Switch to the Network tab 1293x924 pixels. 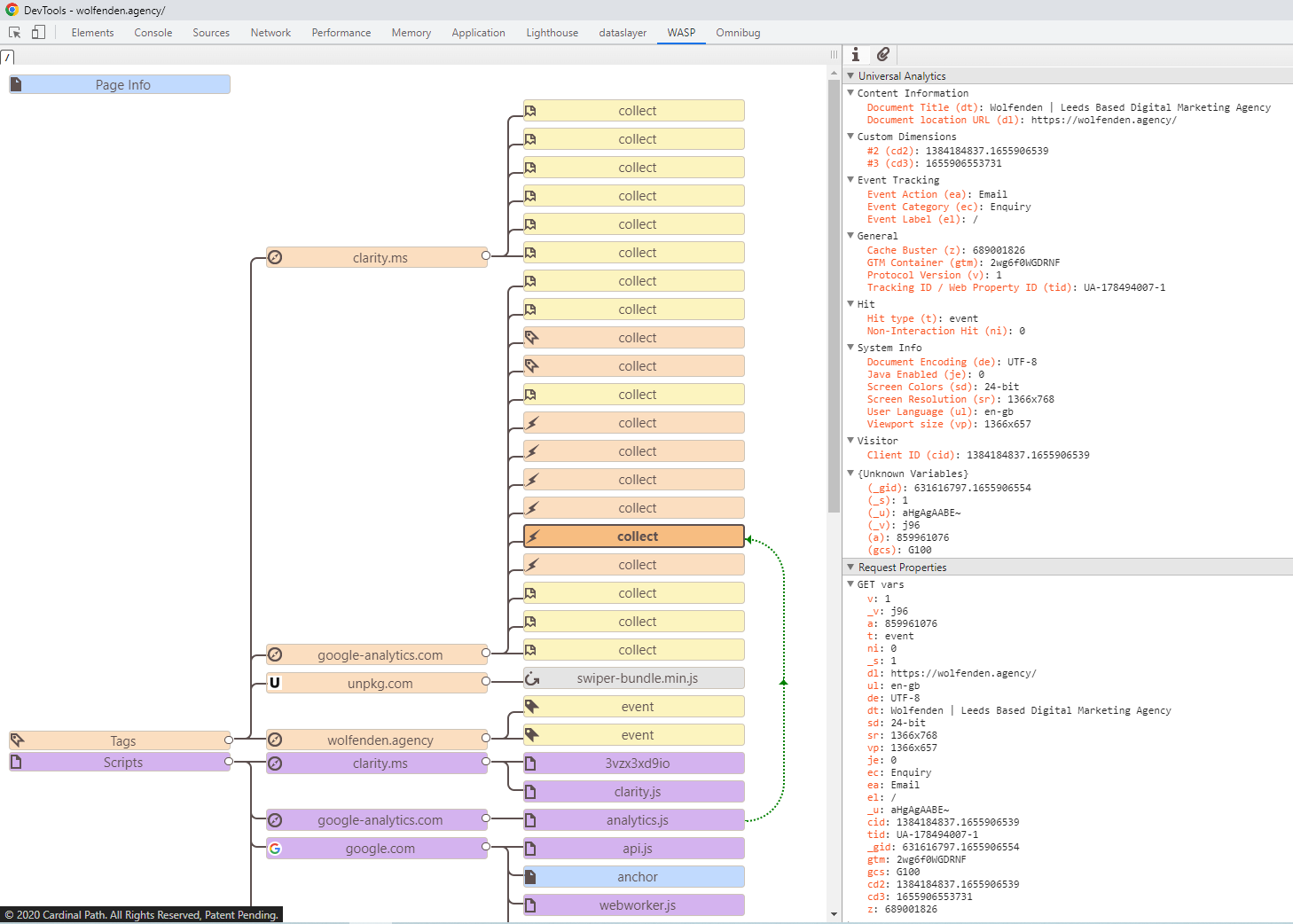[270, 33]
